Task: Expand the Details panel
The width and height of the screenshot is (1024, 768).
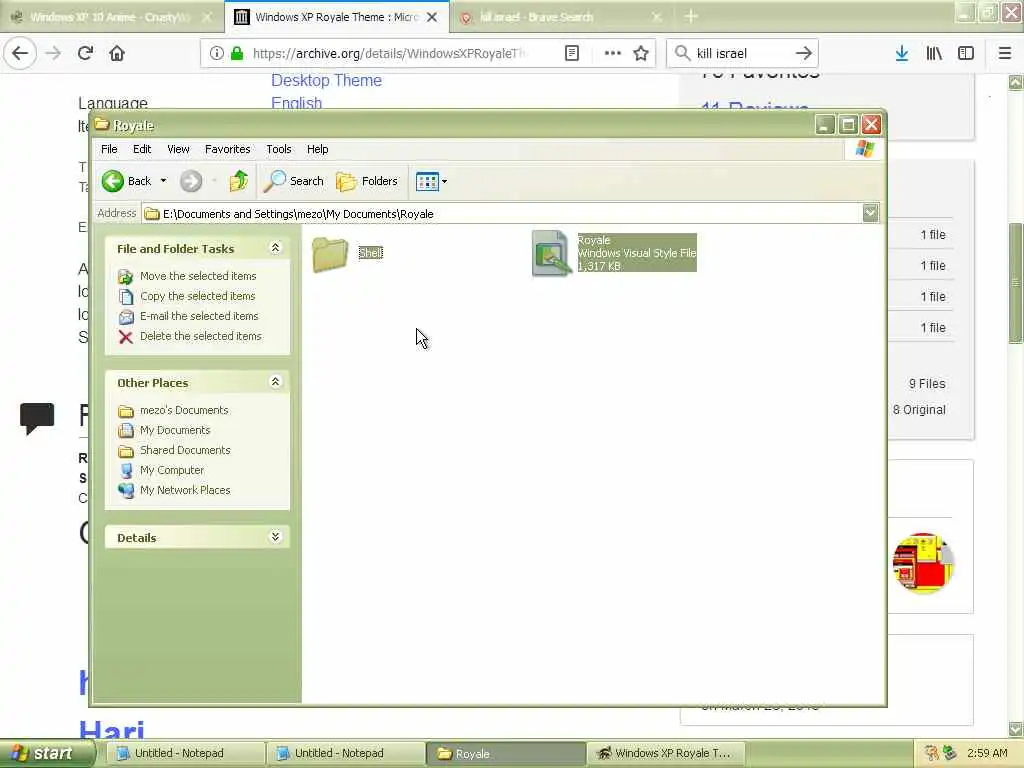Action: pyautogui.click(x=275, y=536)
